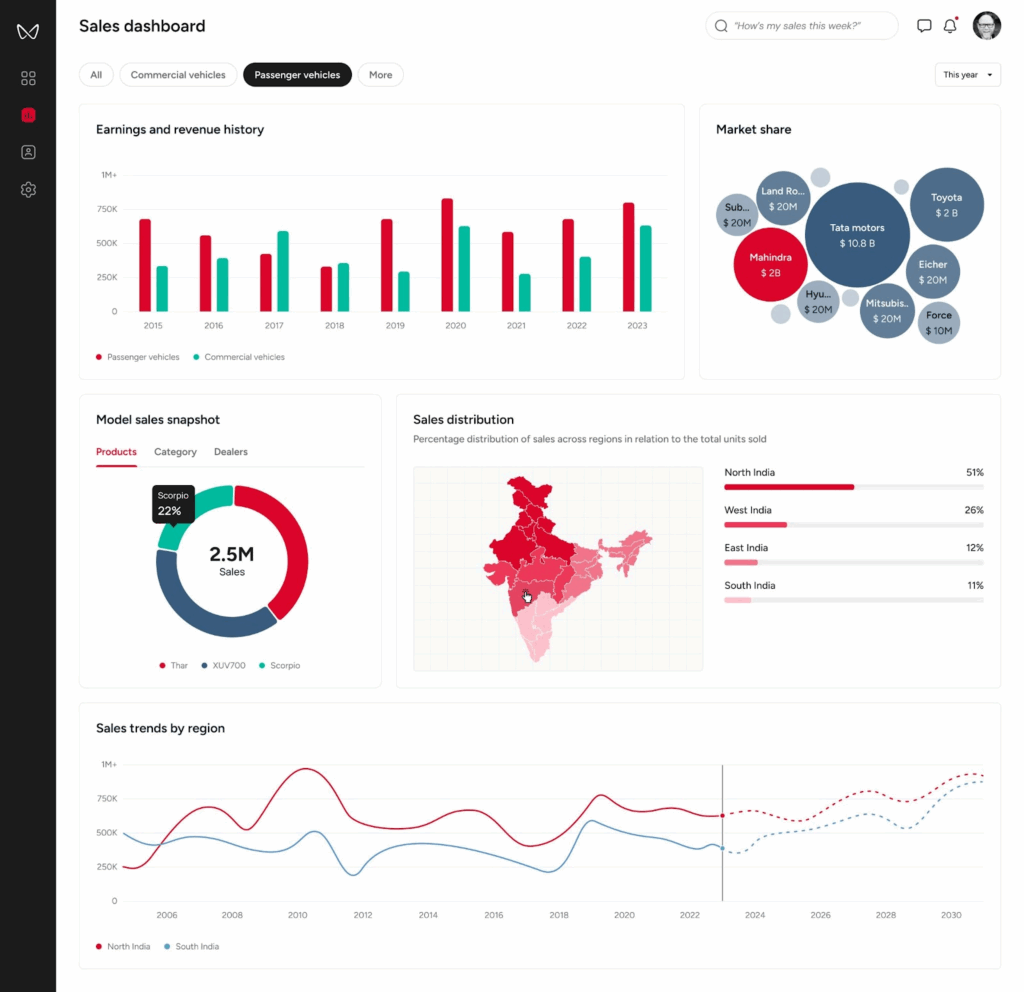Click the search magnifier icon
This screenshot has width=1024, height=992.
click(721, 26)
